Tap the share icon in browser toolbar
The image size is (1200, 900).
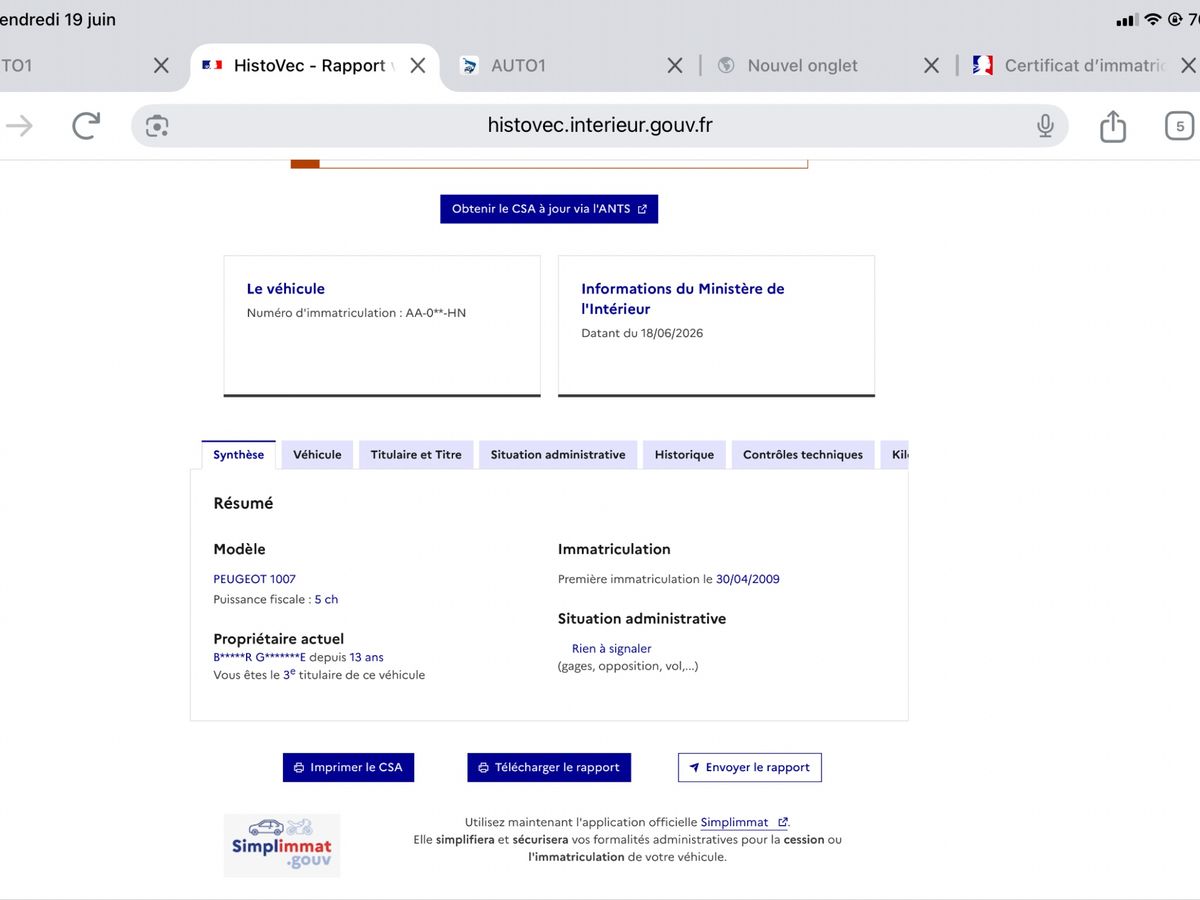click(1113, 125)
